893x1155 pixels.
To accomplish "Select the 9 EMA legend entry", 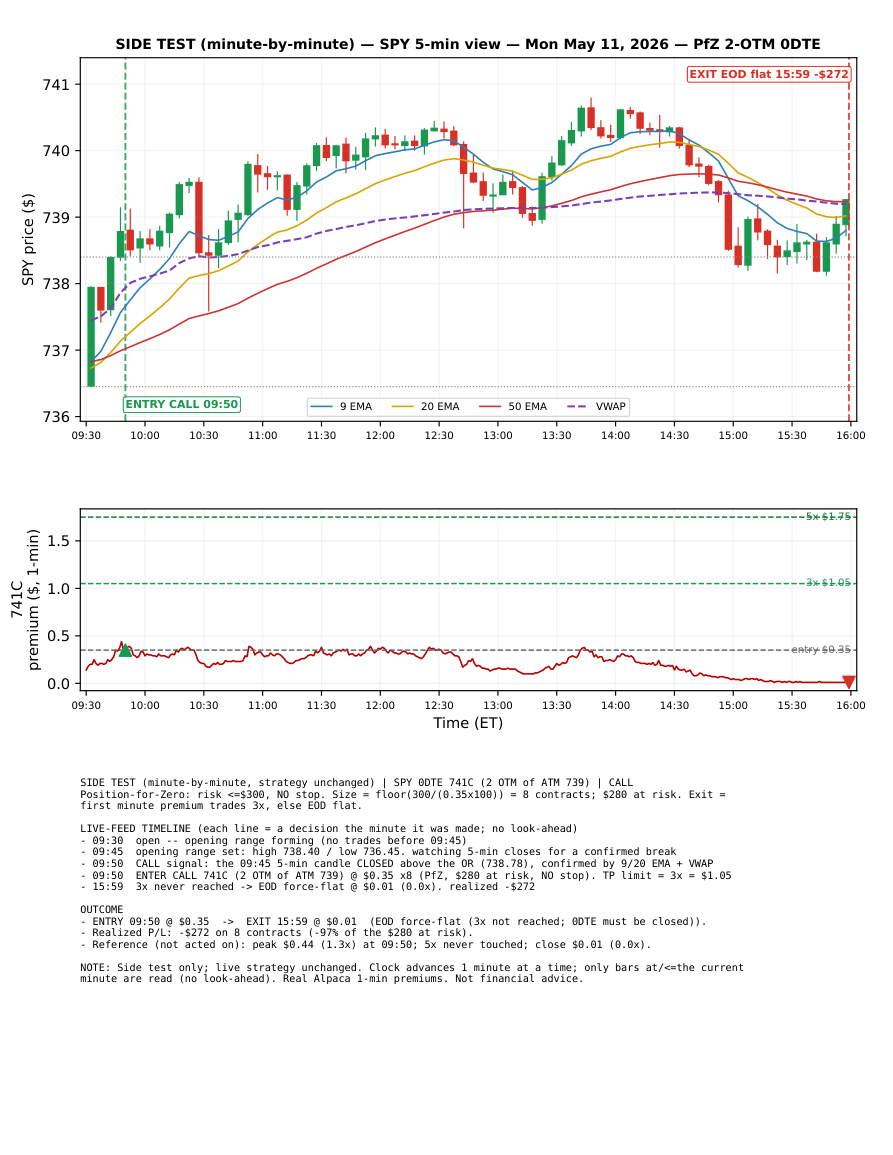I will (342, 407).
